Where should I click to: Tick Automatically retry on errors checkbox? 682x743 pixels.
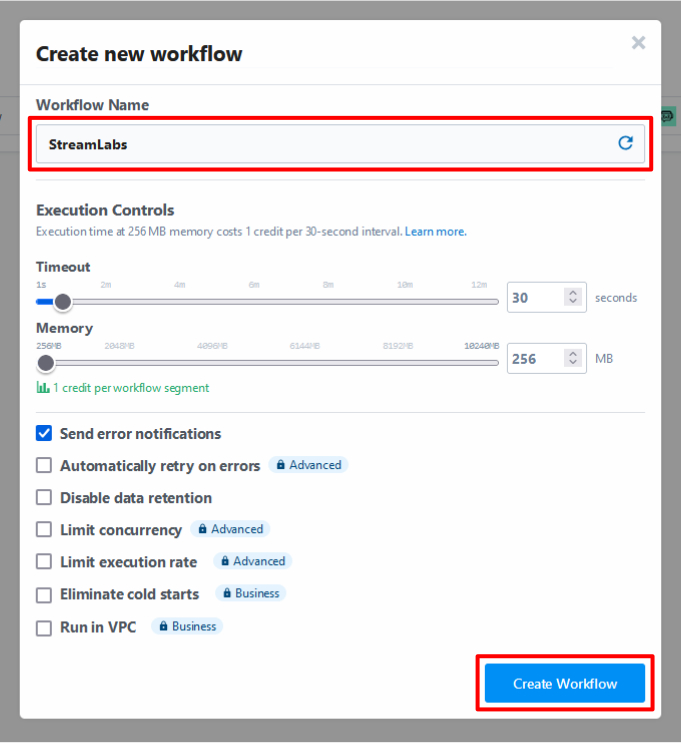point(44,465)
